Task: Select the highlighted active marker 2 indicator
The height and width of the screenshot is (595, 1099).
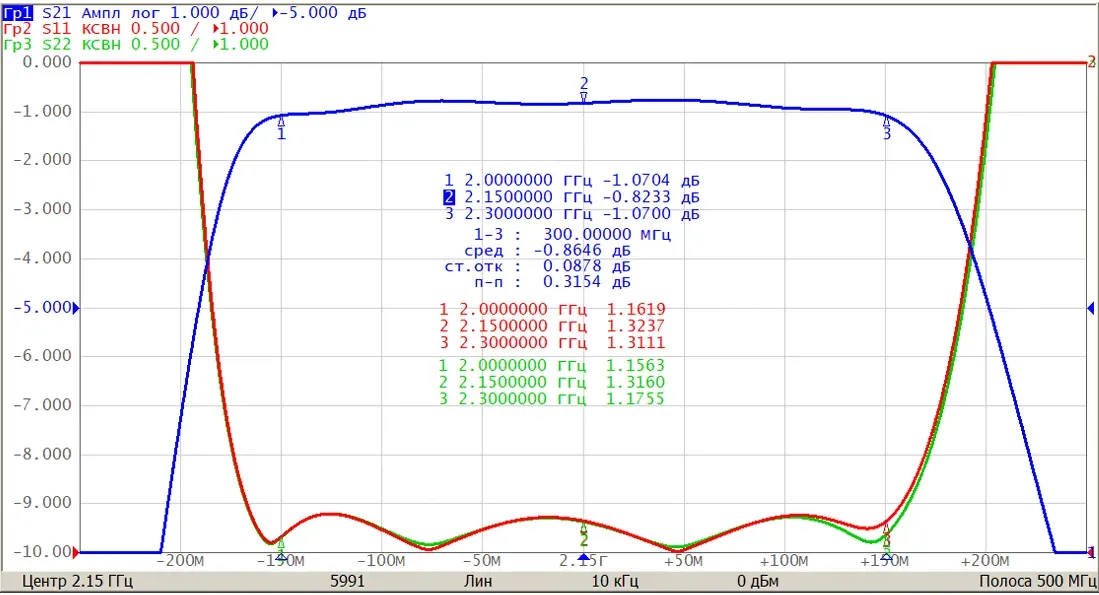Action: 449,198
